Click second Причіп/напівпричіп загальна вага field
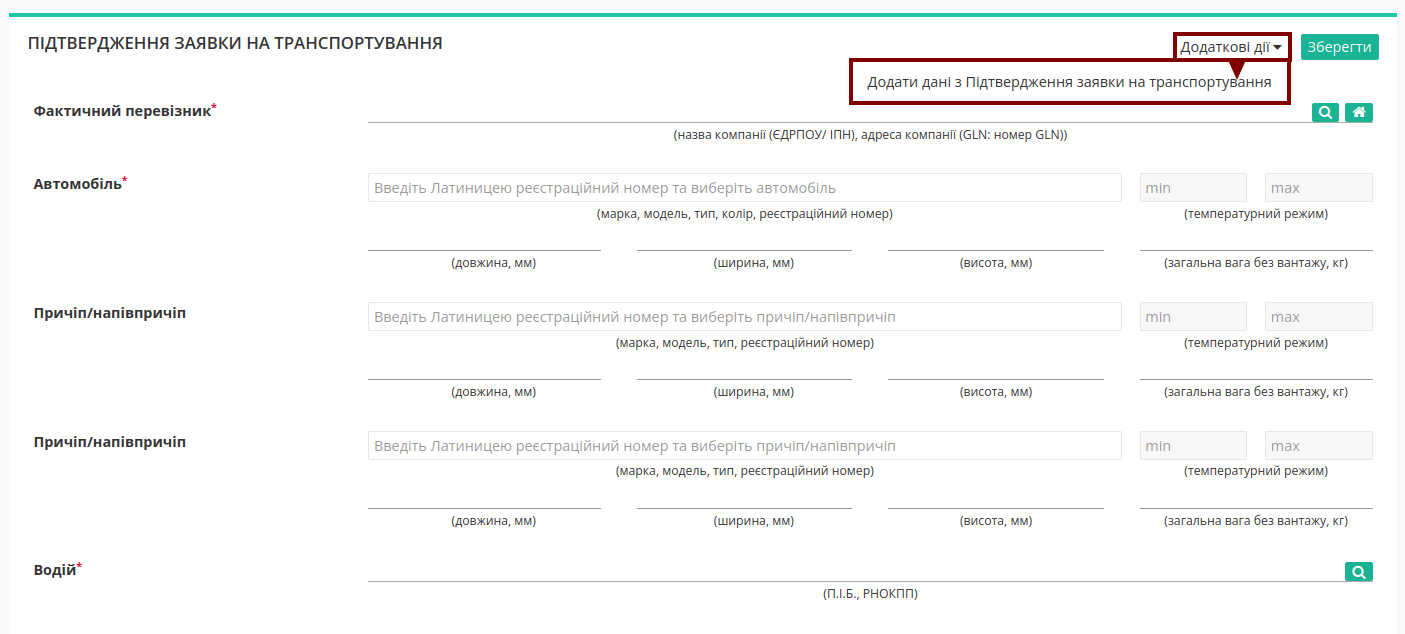Screen dimensions: 1405x634 1256,497
